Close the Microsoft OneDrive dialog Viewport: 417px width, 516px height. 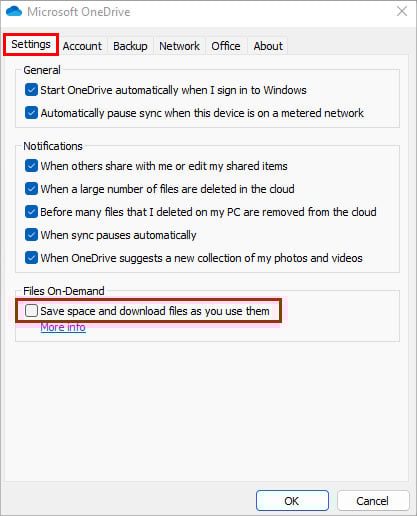click(x=402, y=11)
